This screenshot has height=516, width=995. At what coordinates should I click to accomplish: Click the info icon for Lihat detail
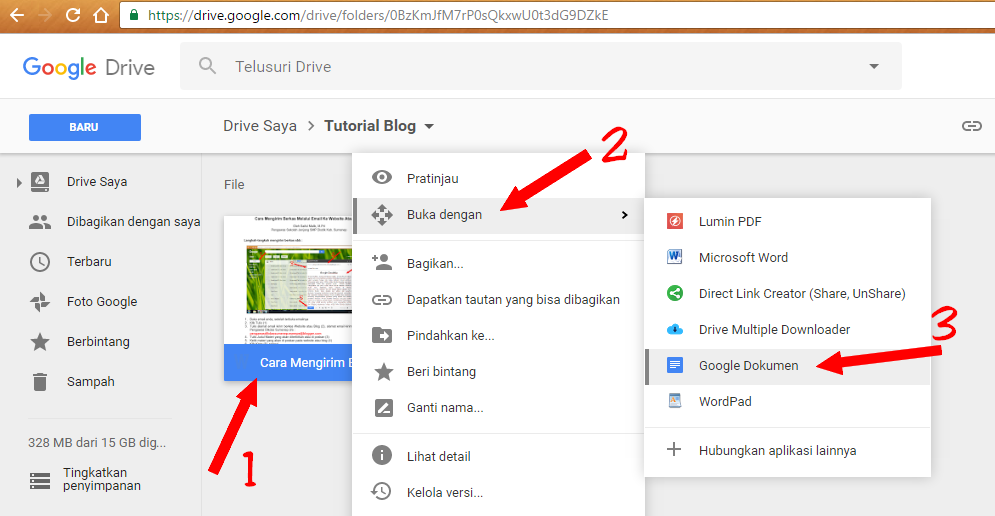[x=382, y=455]
